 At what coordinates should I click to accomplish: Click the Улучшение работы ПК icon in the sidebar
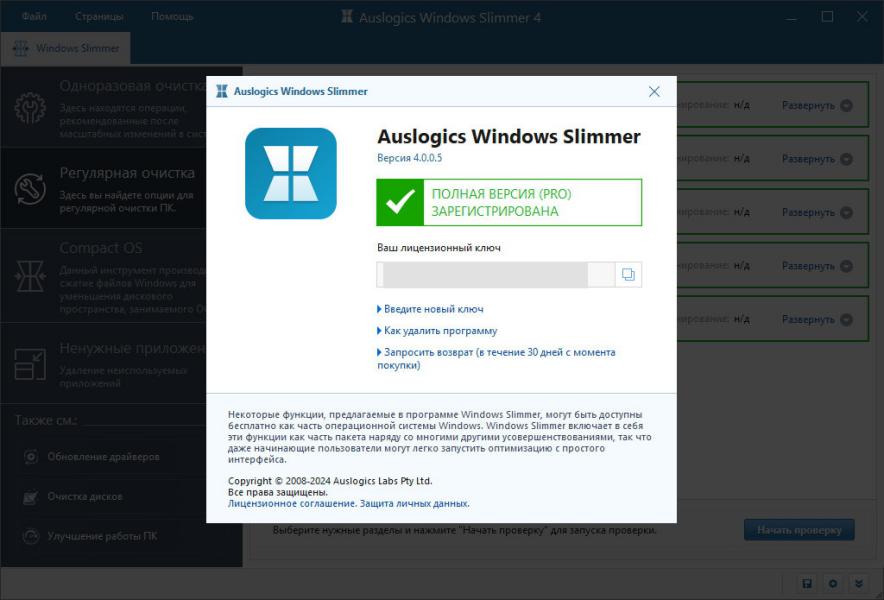tap(31, 536)
